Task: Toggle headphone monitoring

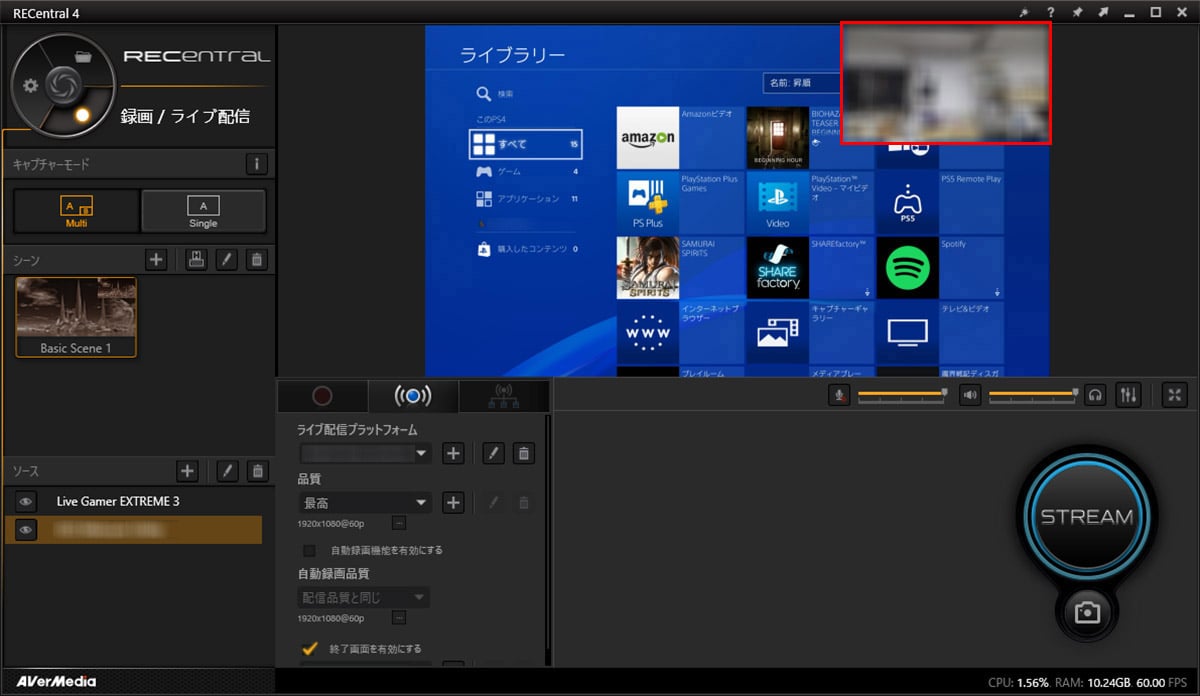Action: [1096, 395]
